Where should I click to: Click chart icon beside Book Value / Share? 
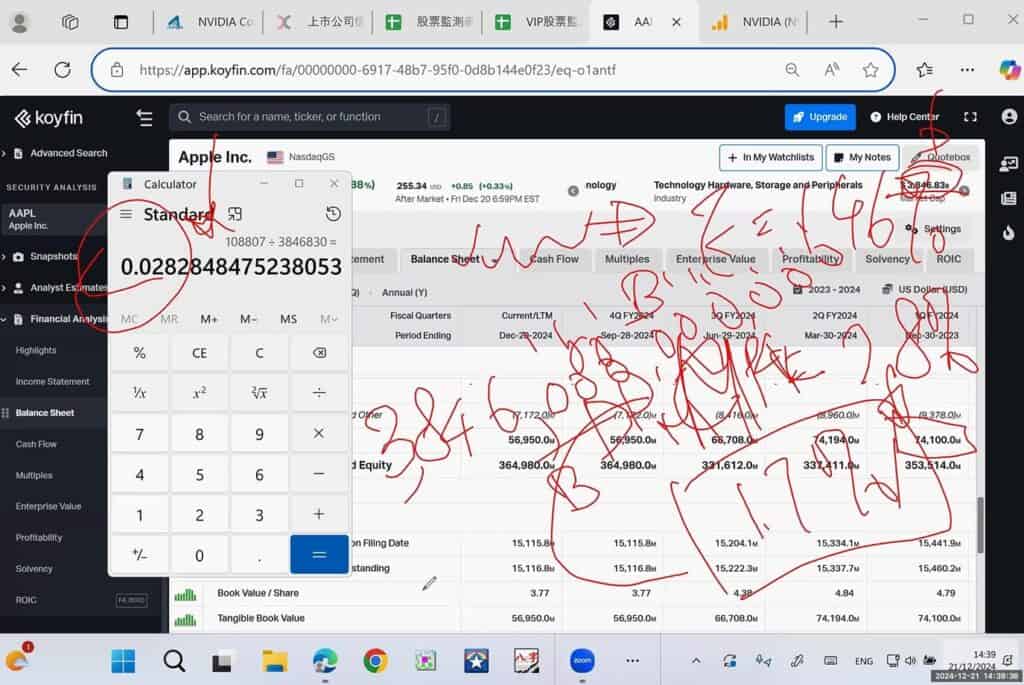point(185,593)
